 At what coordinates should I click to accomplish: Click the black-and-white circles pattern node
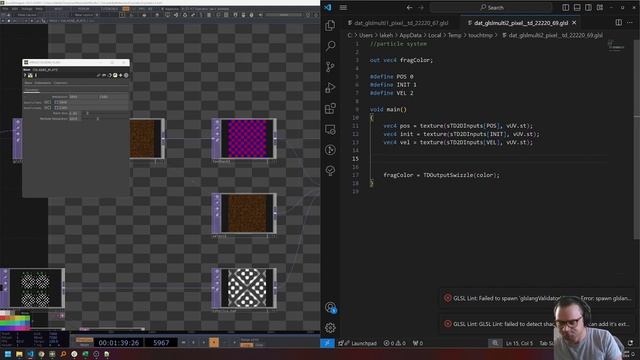pyautogui.click(x=247, y=288)
